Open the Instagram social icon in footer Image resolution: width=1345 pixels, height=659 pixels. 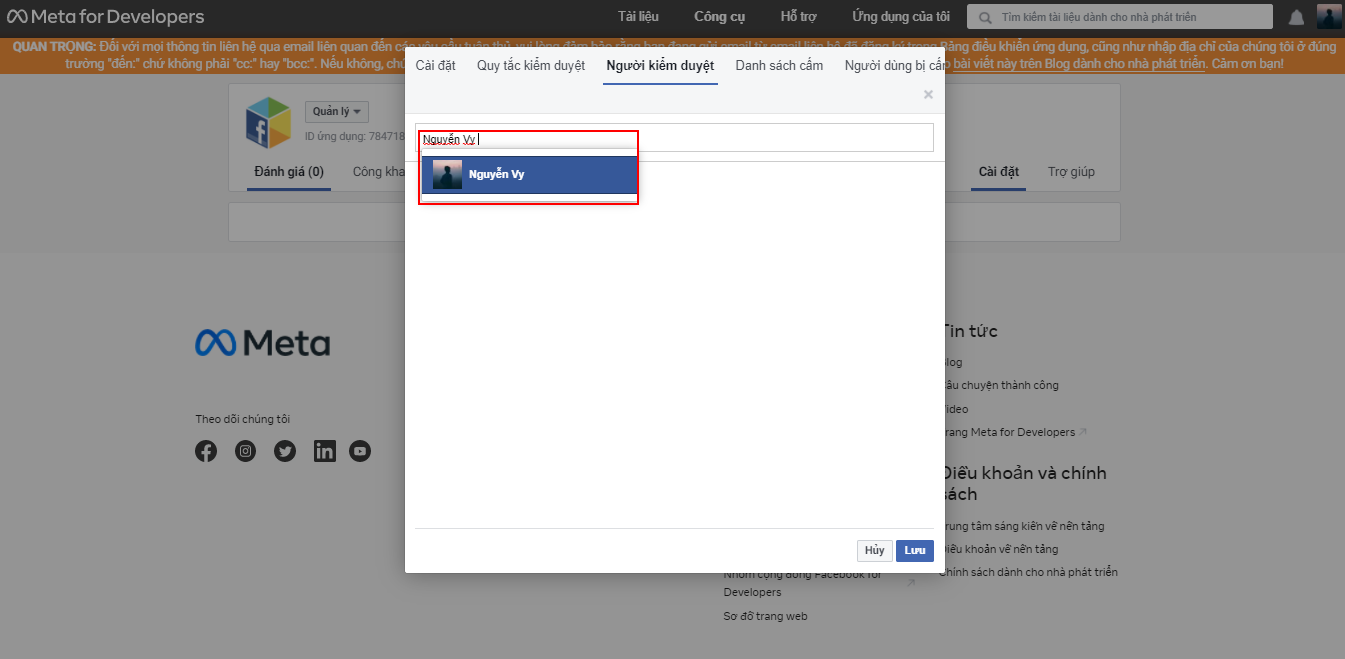[x=245, y=451]
